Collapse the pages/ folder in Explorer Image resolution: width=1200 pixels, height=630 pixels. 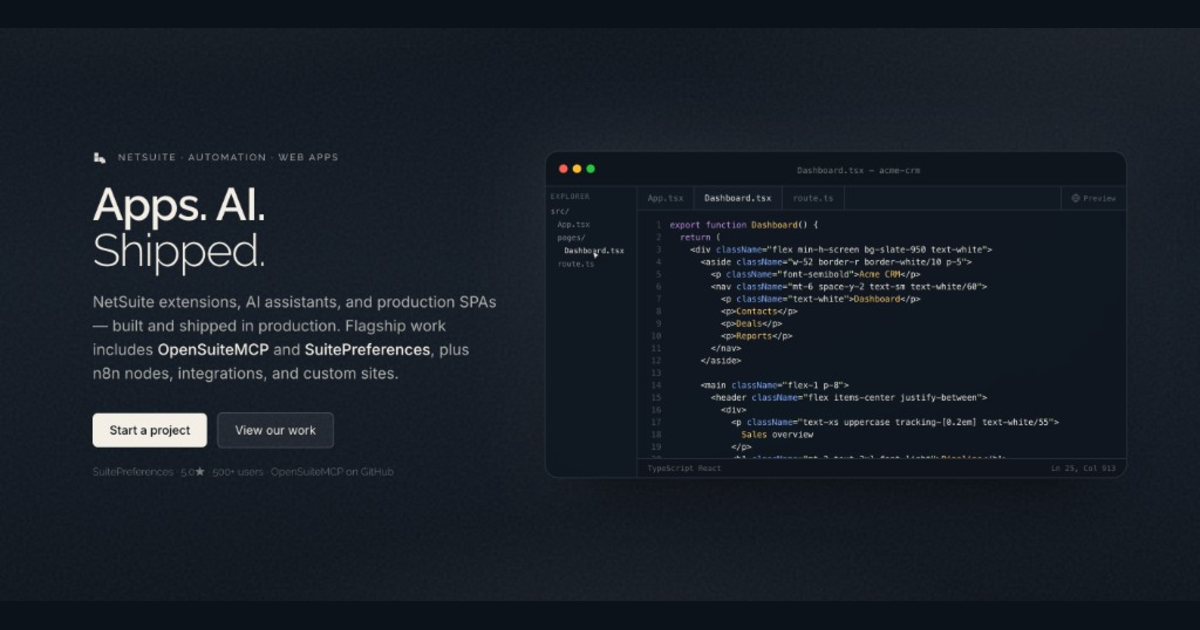tap(571, 237)
